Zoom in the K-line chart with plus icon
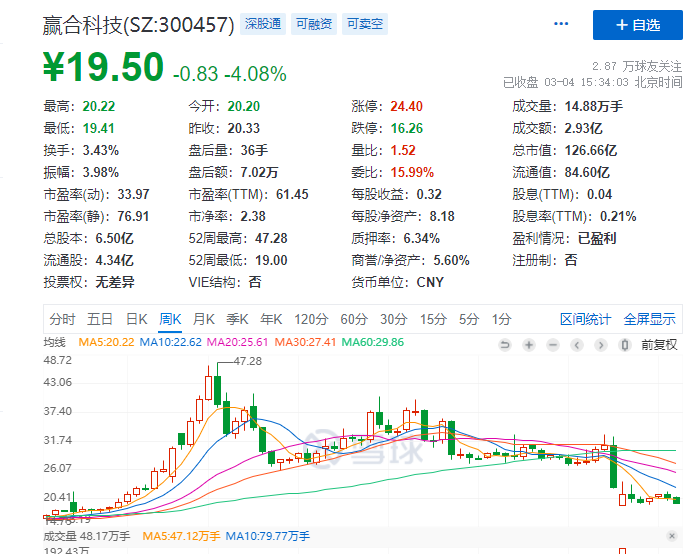The width and height of the screenshot is (698, 554). tap(527, 344)
